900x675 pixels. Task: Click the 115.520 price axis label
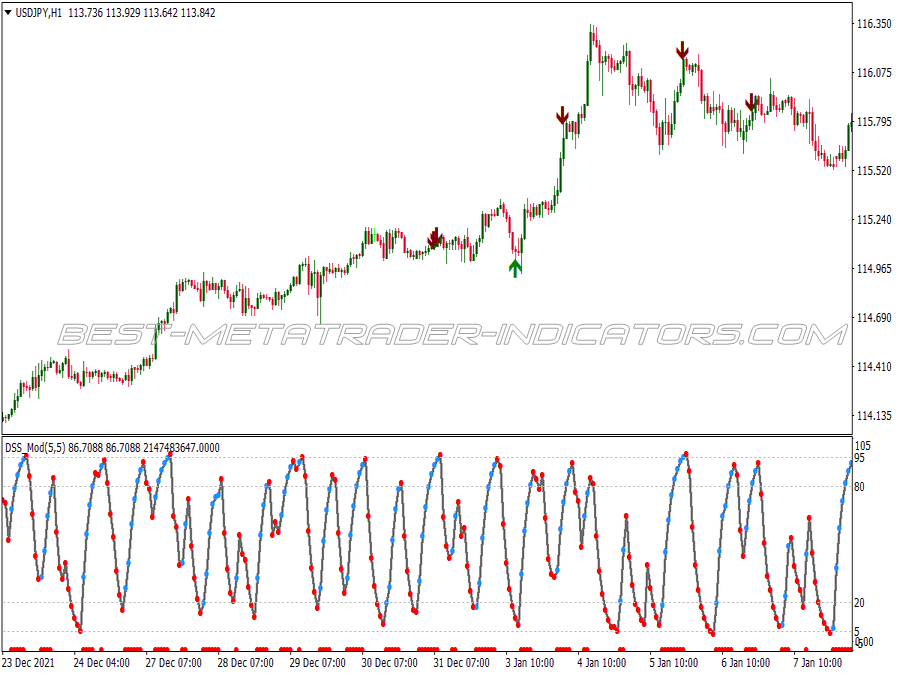[874, 171]
